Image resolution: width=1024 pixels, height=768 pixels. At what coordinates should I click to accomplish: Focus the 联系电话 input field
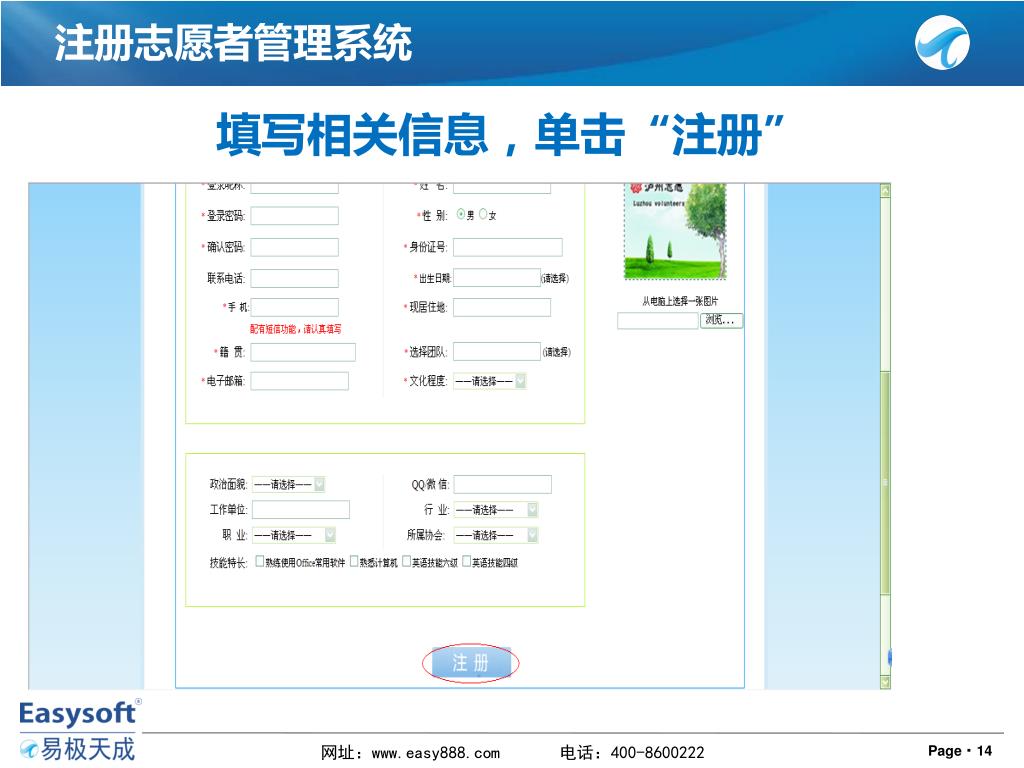(x=295, y=278)
